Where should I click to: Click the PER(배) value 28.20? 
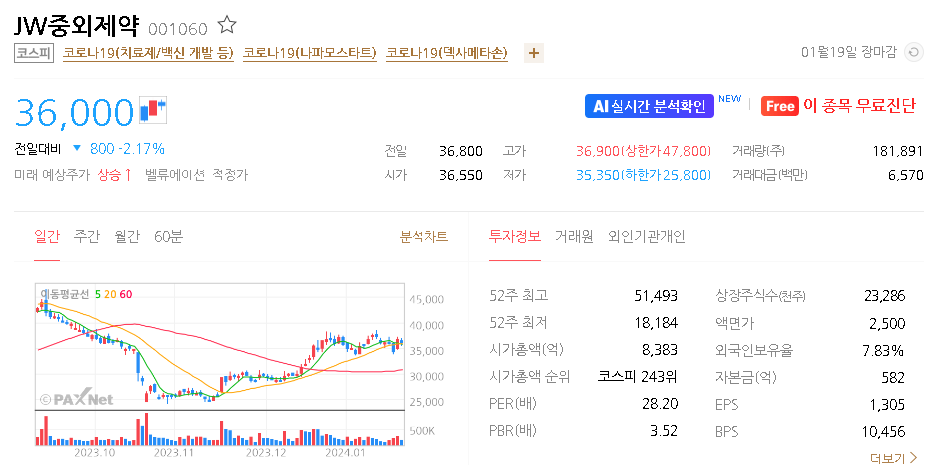point(660,404)
